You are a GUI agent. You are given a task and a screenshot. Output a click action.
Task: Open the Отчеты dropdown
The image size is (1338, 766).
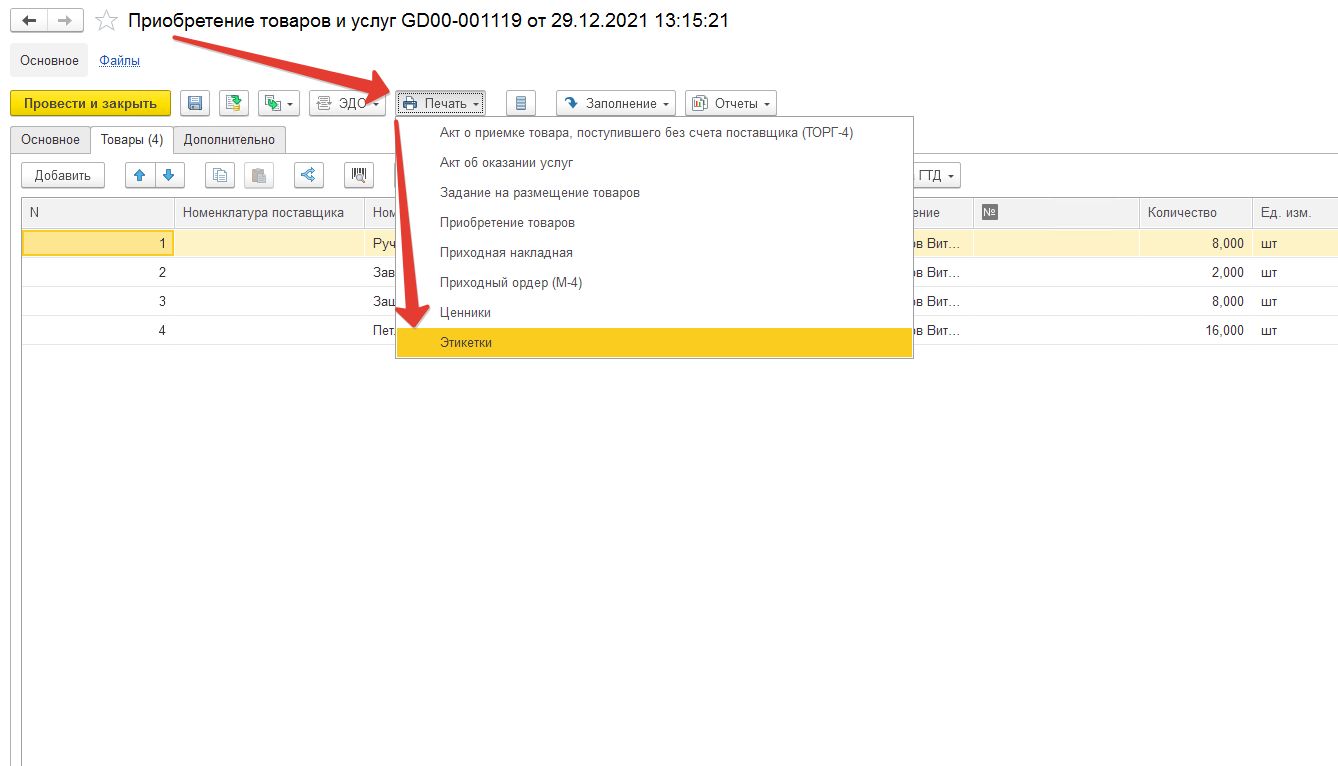(x=731, y=103)
